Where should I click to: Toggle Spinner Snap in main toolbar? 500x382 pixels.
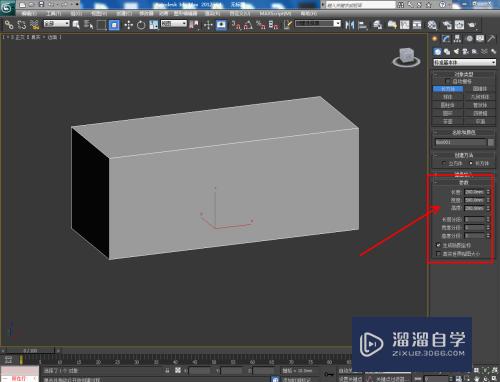[273, 25]
